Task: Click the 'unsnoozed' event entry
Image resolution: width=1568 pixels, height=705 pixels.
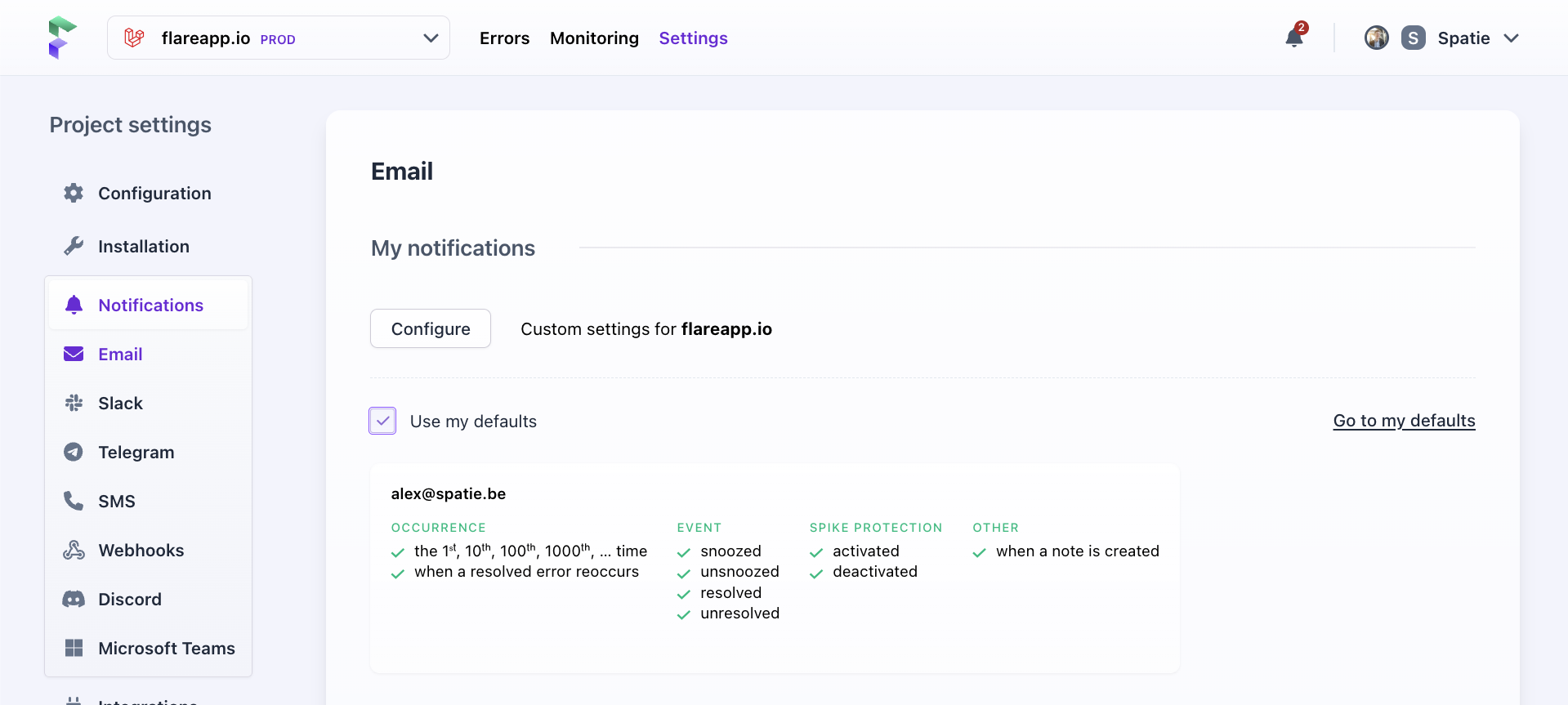Action: coord(739,572)
